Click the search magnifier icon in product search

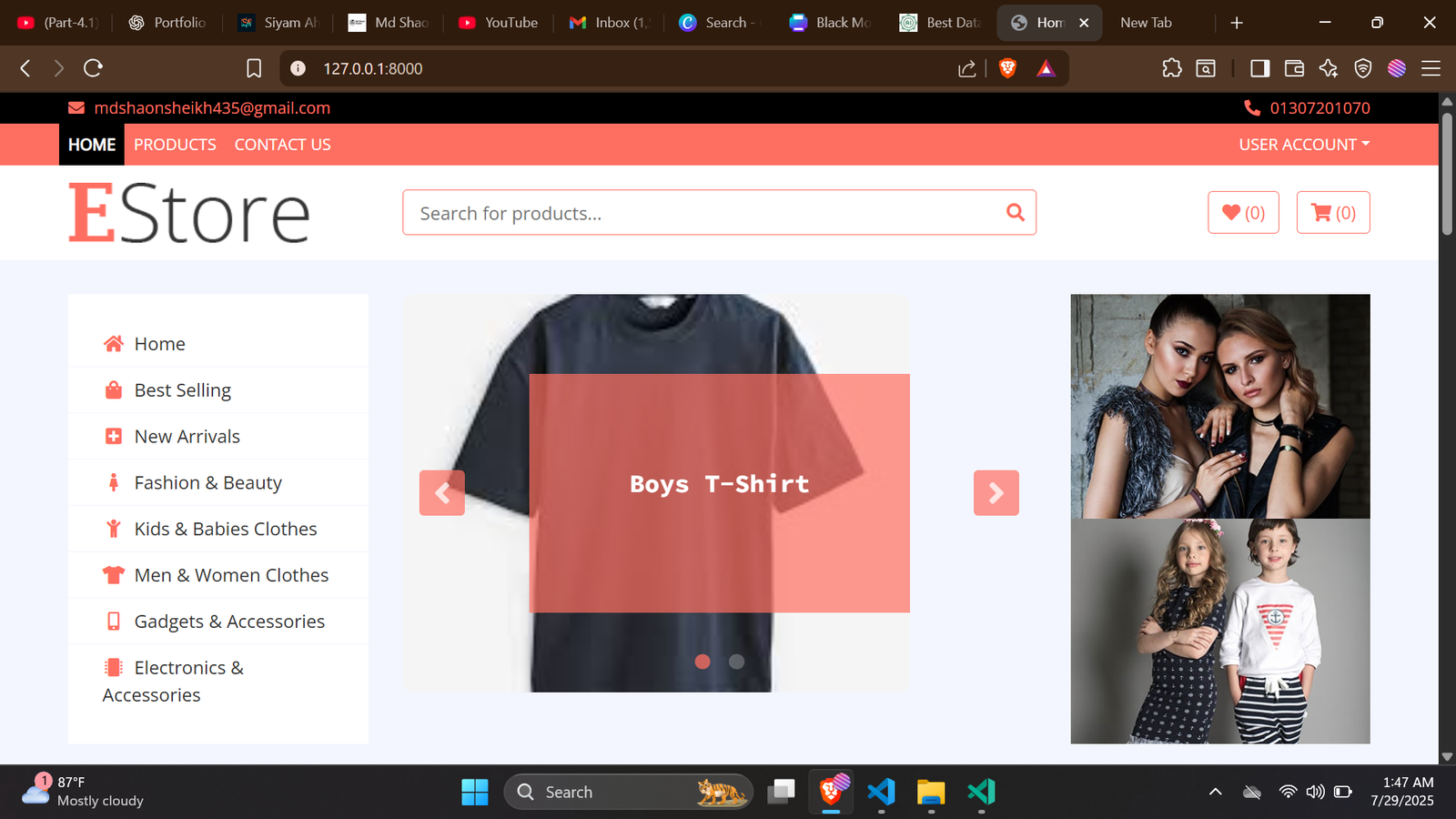[1015, 213]
